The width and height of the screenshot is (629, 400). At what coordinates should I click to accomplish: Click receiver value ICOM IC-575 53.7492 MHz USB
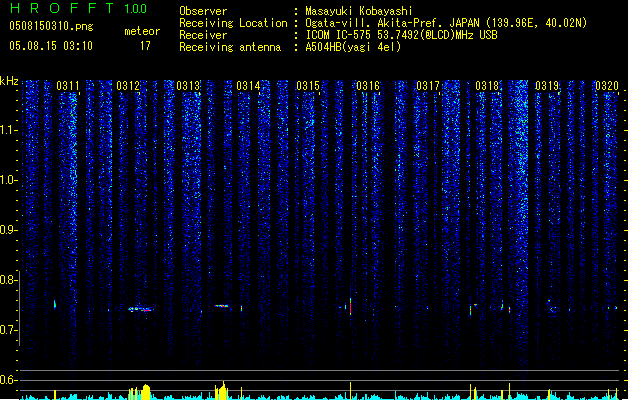click(402, 35)
